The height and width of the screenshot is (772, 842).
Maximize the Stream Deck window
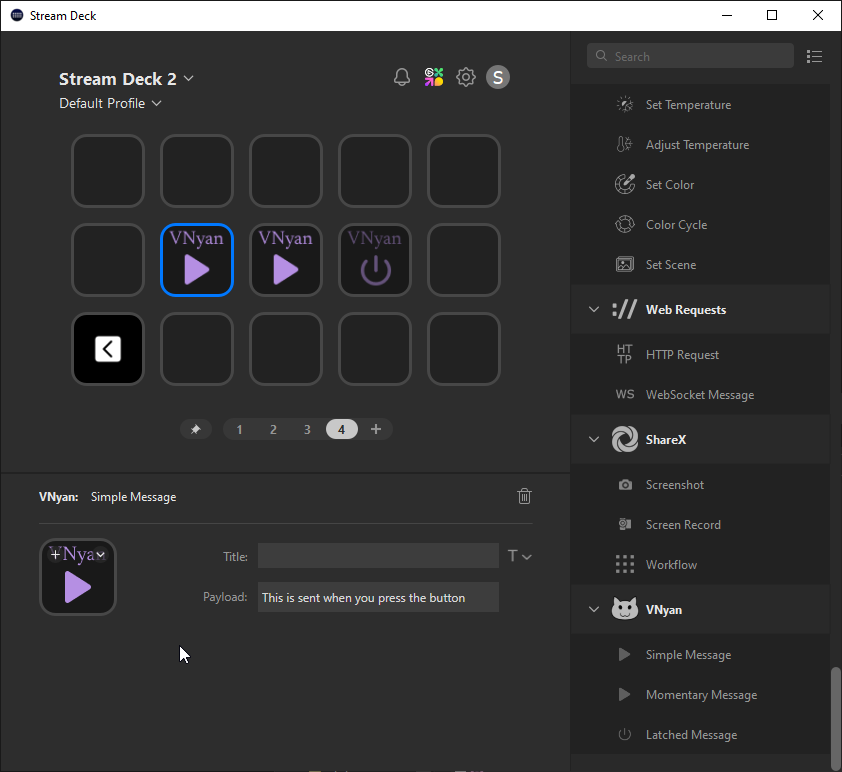point(772,16)
